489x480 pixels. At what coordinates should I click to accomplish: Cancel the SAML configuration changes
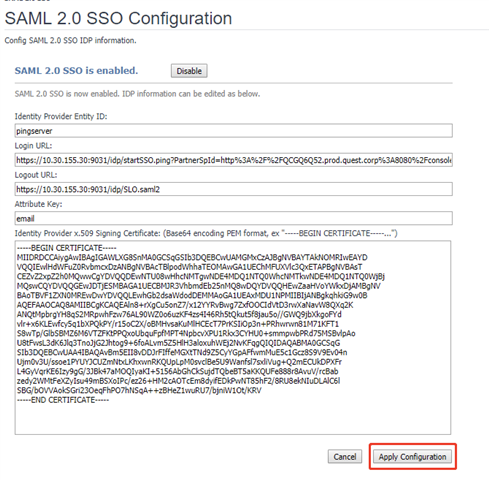coord(345,457)
